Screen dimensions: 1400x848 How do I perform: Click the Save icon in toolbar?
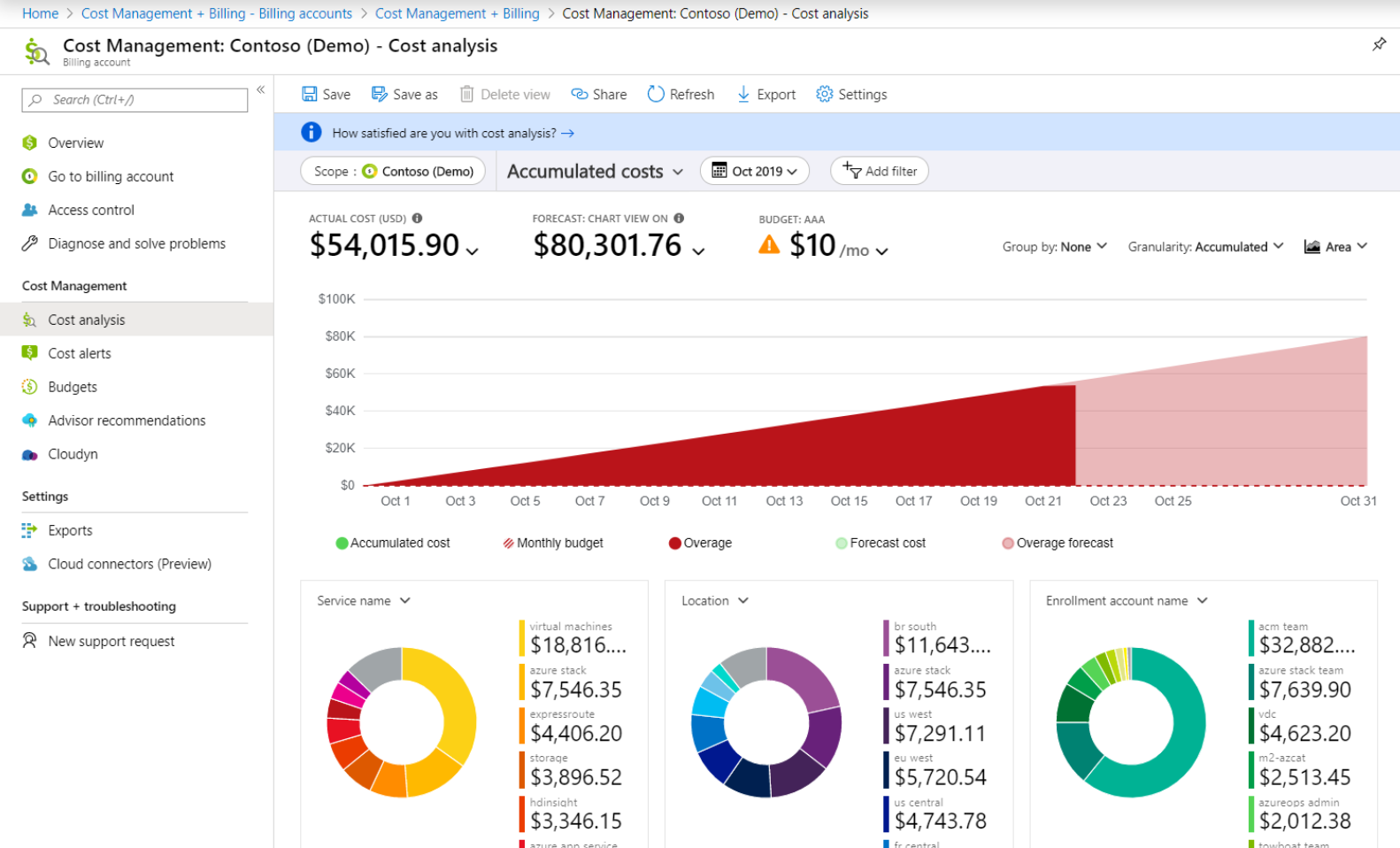(x=310, y=95)
